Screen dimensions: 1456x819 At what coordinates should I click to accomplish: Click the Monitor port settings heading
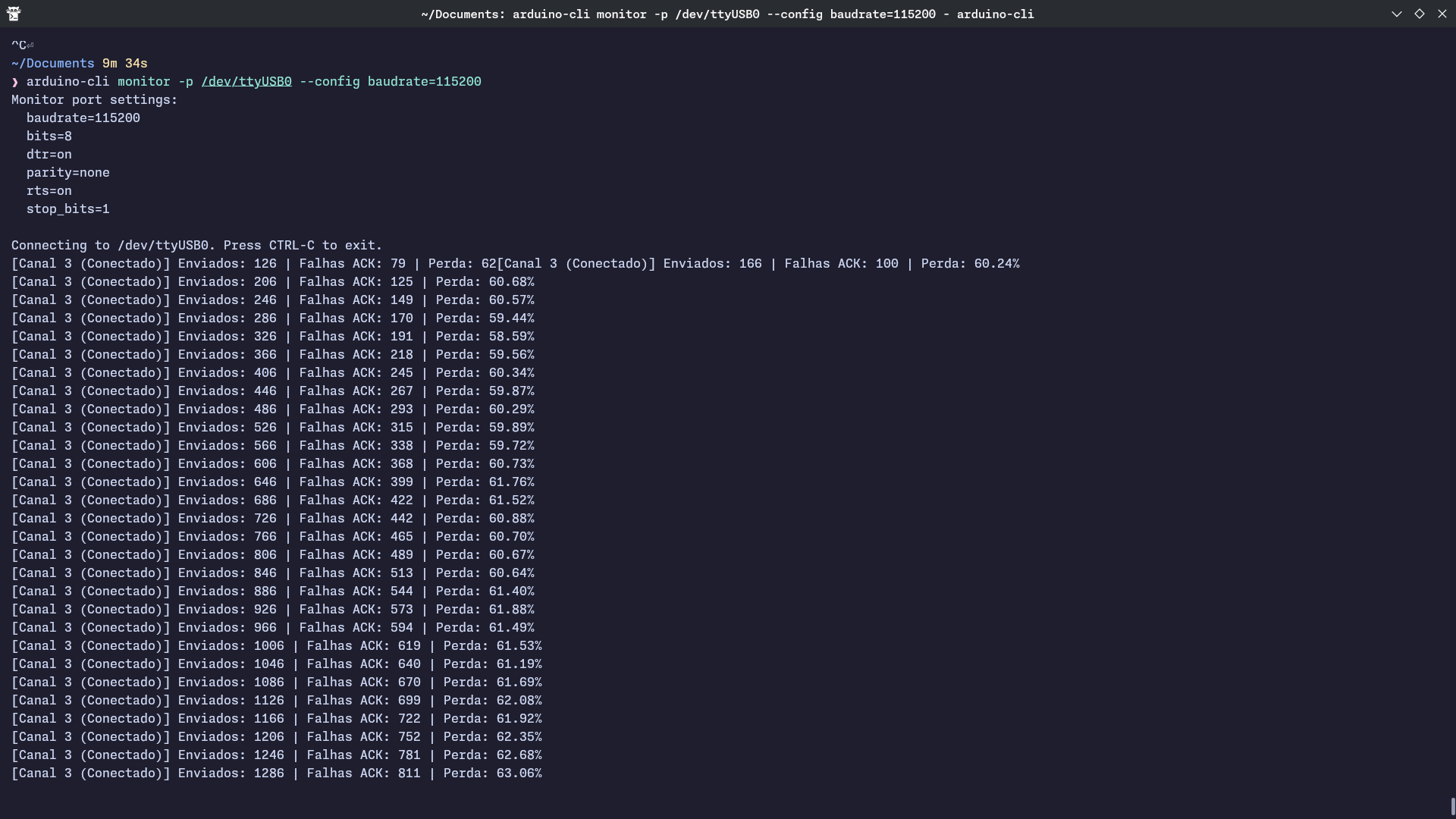pos(95,99)
